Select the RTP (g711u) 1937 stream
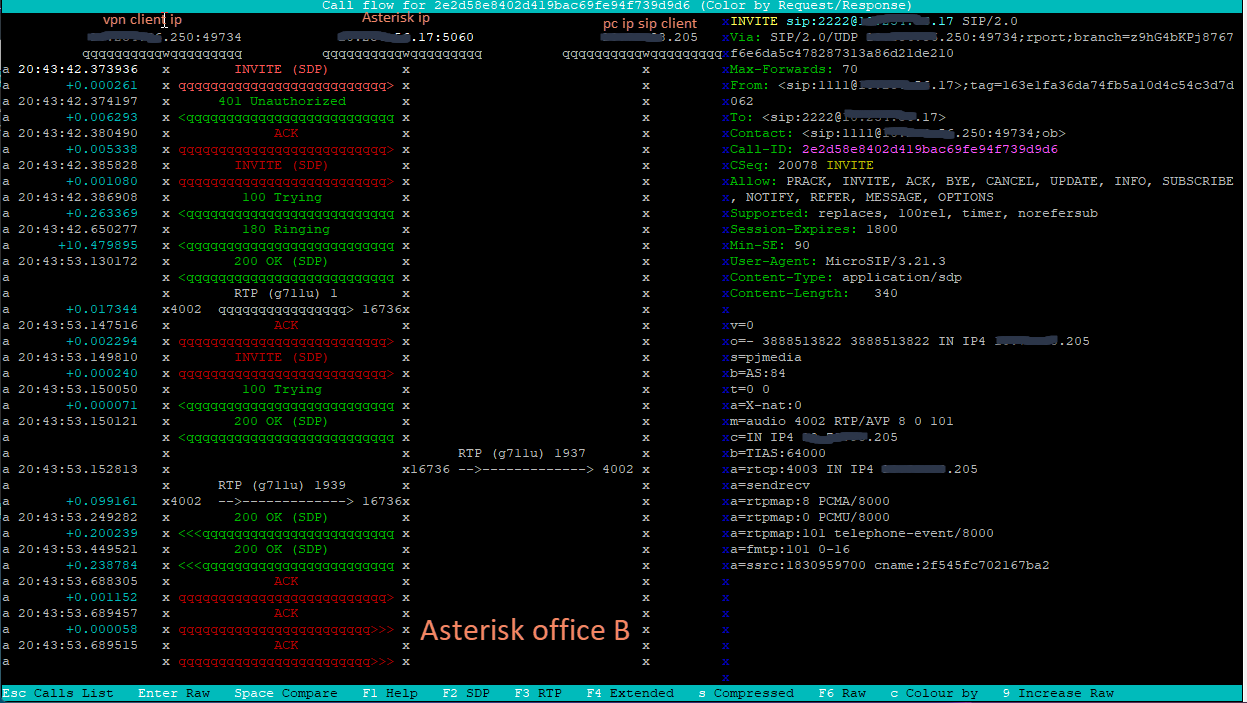 [x=521, y=453]
